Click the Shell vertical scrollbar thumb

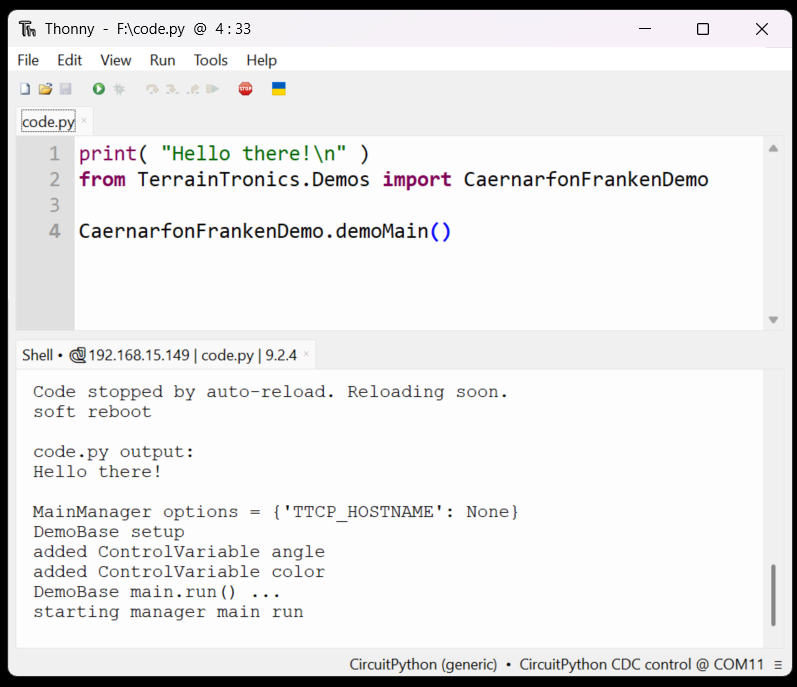coord(772,594)
